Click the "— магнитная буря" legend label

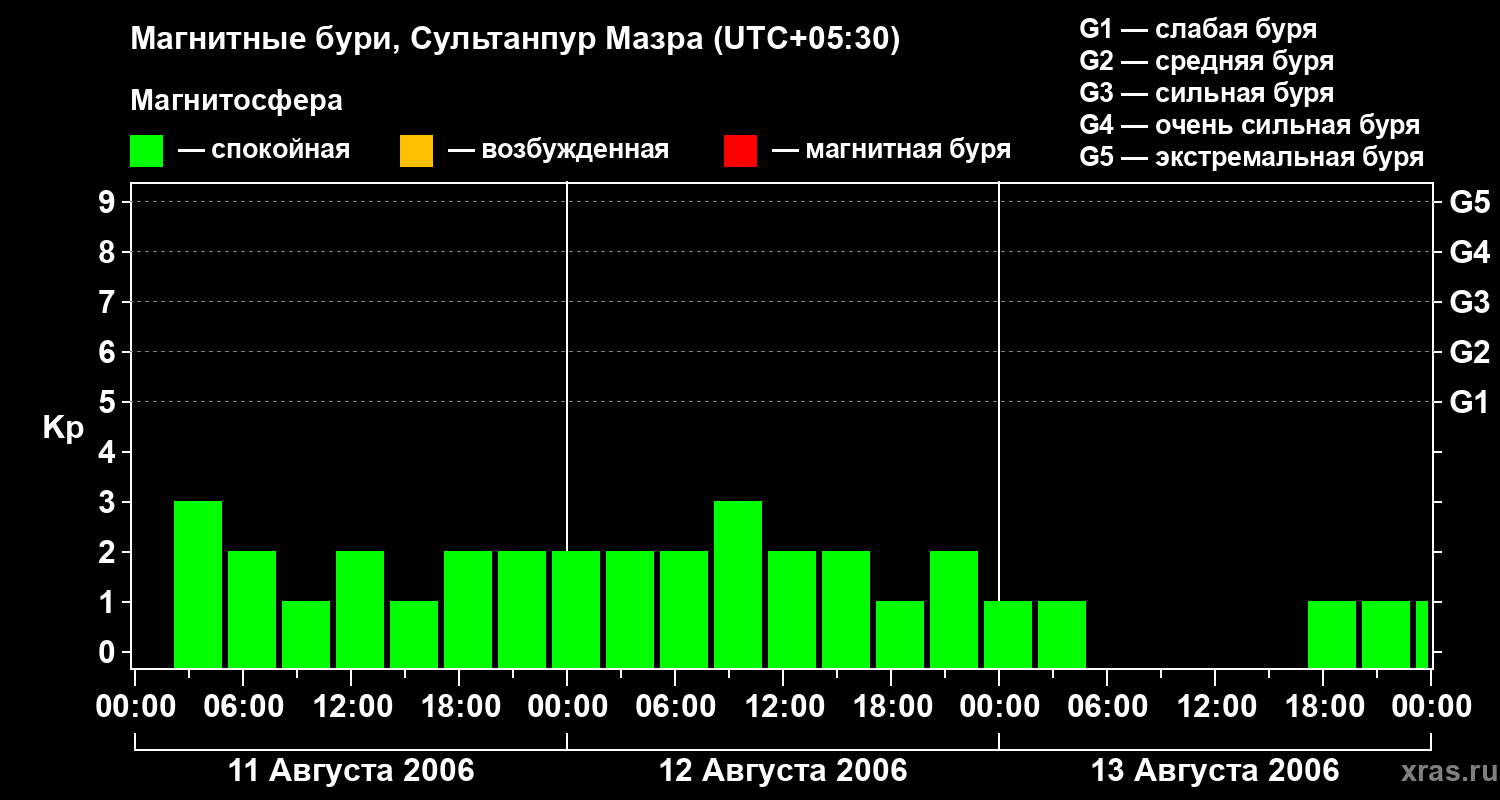892,151
